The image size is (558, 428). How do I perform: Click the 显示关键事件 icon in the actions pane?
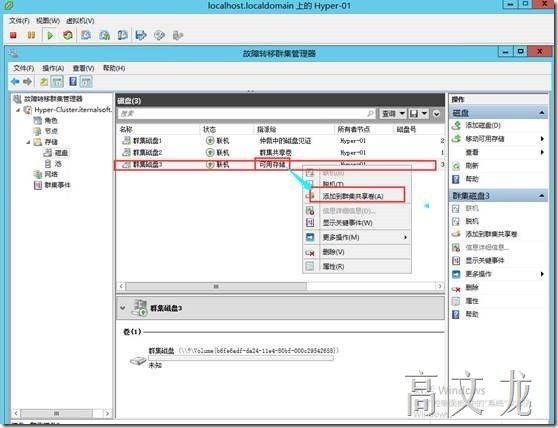(x=456, y=260)
